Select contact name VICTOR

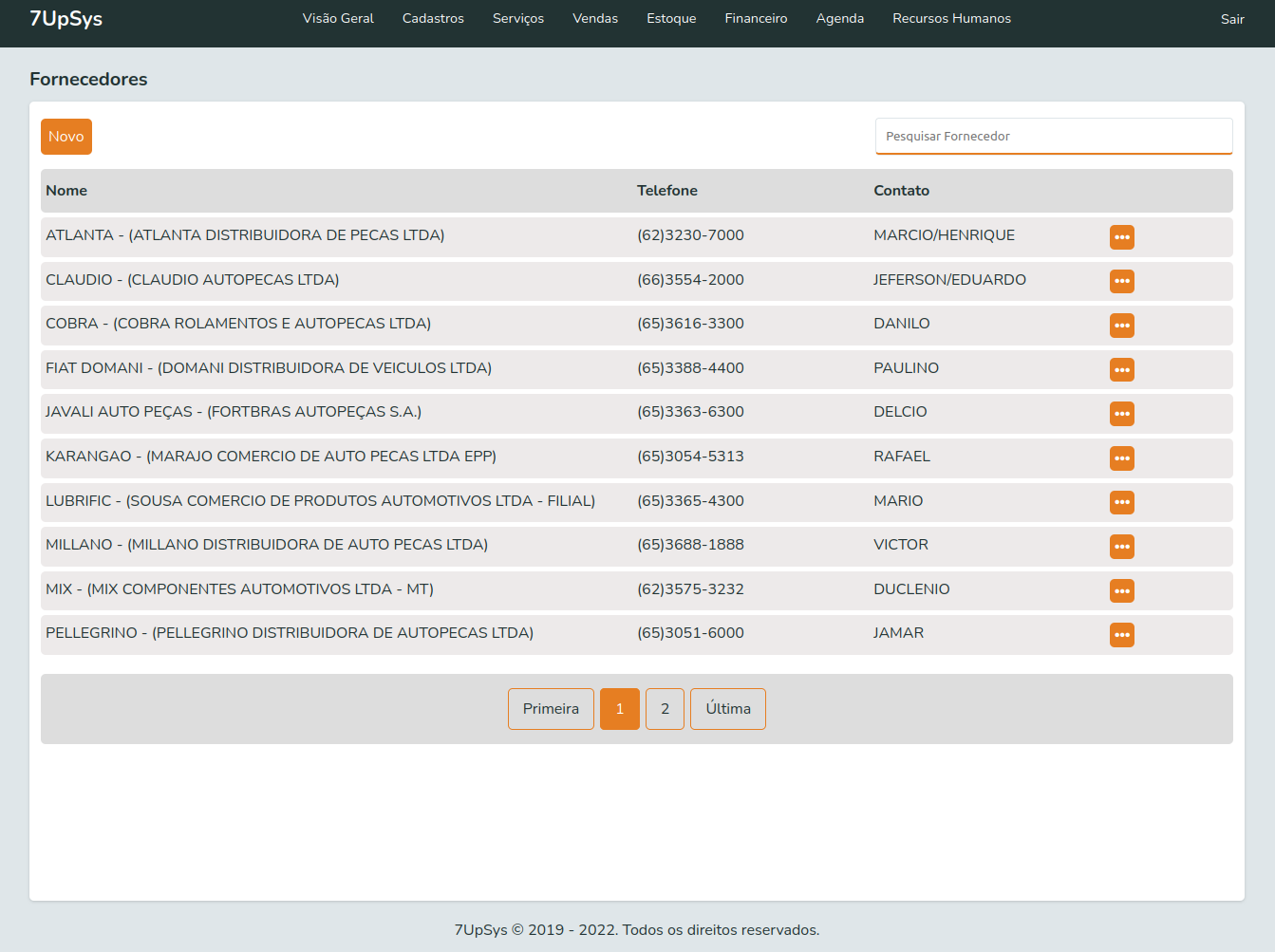click(901, 545)
